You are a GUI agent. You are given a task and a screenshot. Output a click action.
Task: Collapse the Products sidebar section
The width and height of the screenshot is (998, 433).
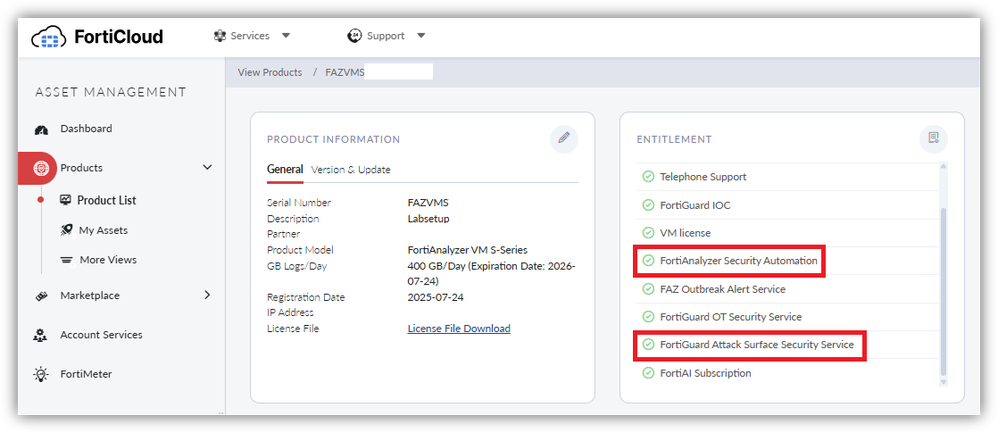207,168
